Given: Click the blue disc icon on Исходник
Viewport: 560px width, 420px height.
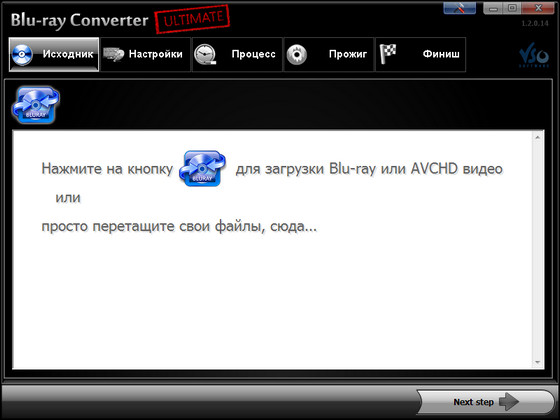Looking at the screenshot, I should tap(22, 55).
